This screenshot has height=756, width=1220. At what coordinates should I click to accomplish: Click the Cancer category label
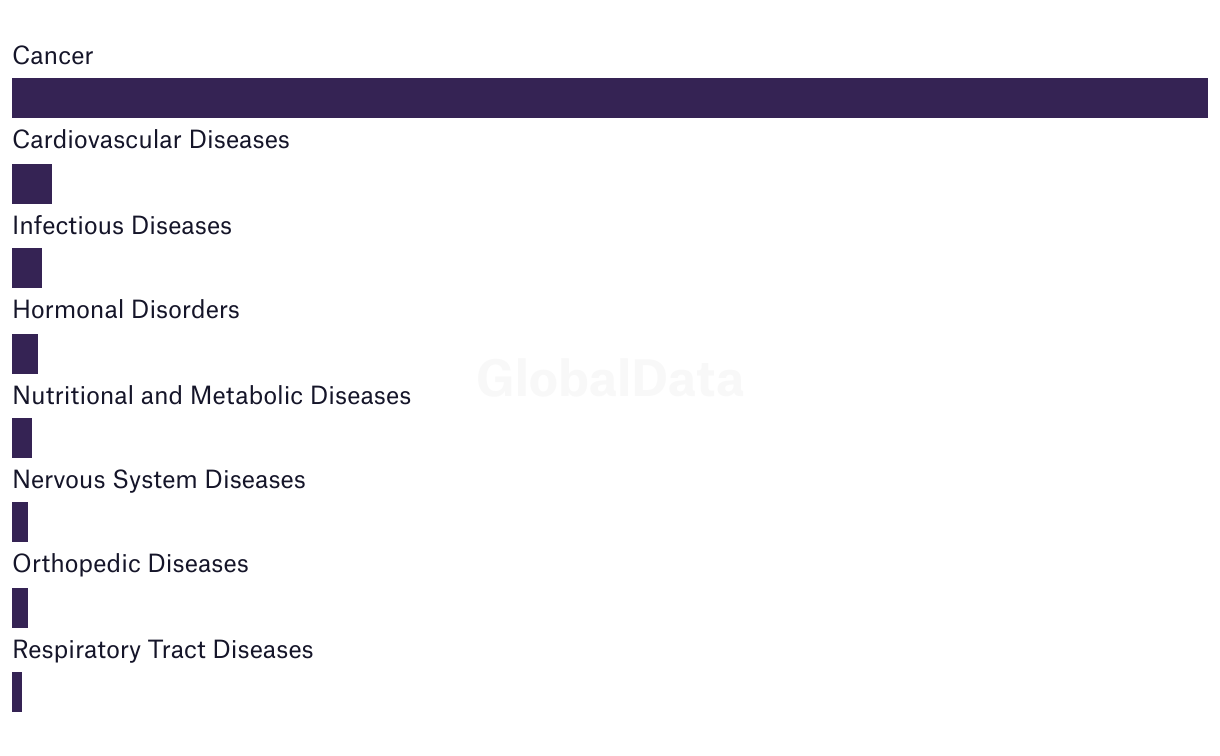point(53,56)
